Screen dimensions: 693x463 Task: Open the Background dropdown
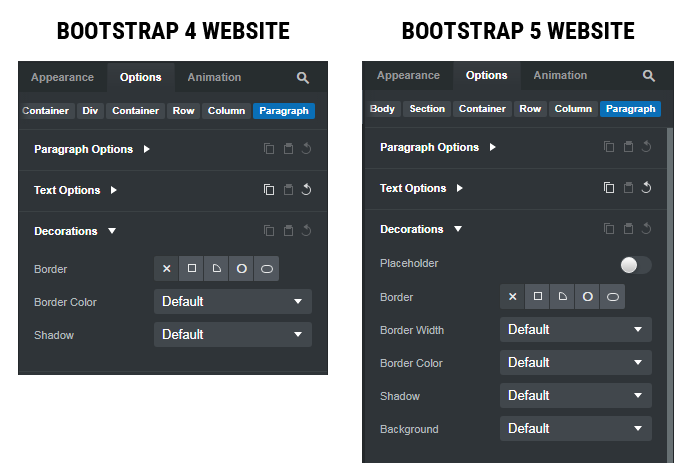[x=576, y=429]
